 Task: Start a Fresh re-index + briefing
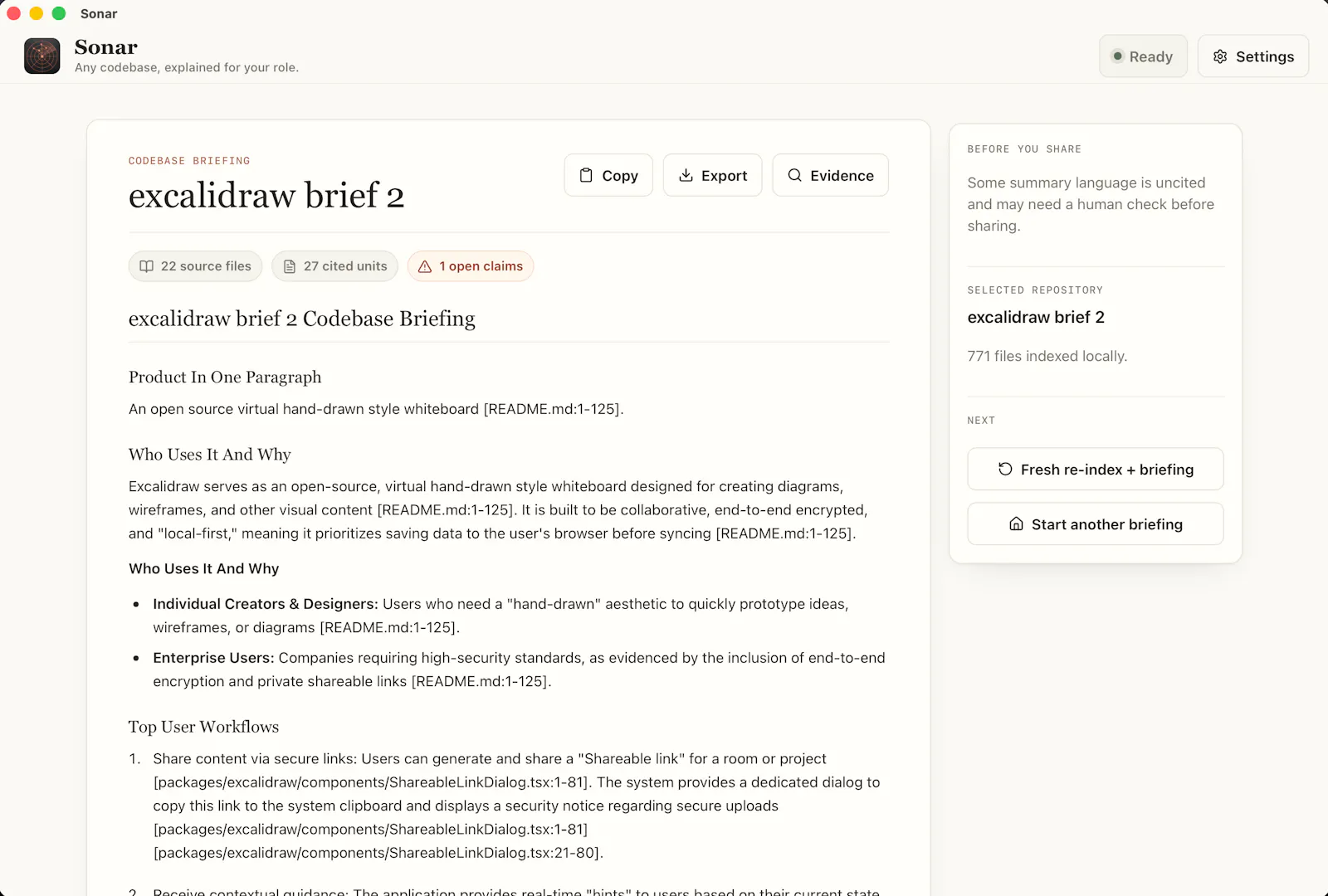click(x=1096, y=469)
